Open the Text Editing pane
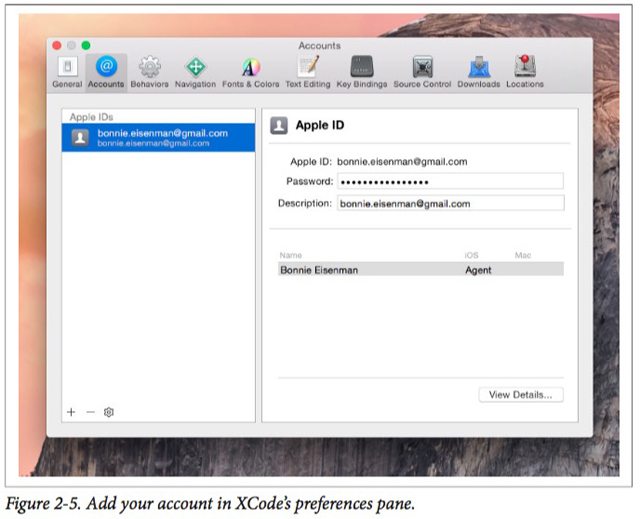This screenshot has height=519, width=640. [x=307, y=70]
